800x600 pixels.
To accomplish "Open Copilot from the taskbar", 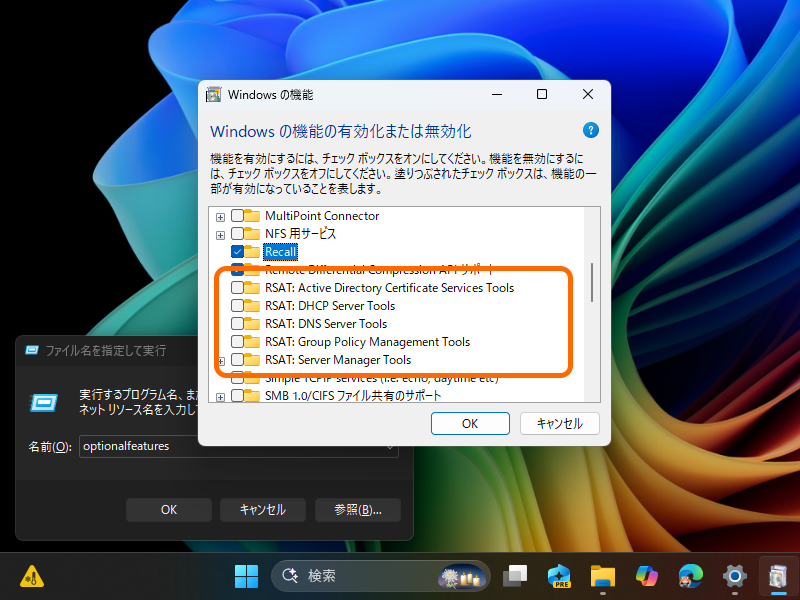I will point(646,576).
